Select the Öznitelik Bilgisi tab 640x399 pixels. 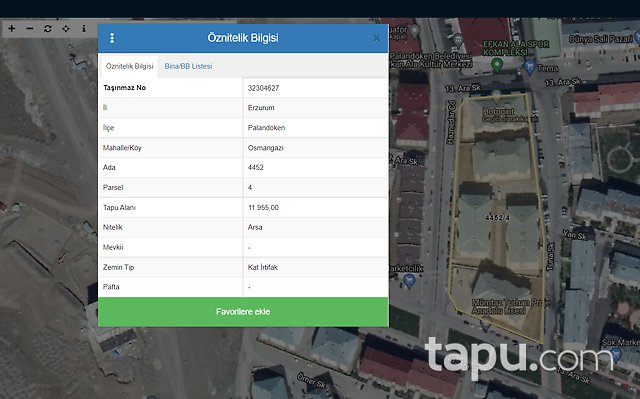[x=129, y=66]
